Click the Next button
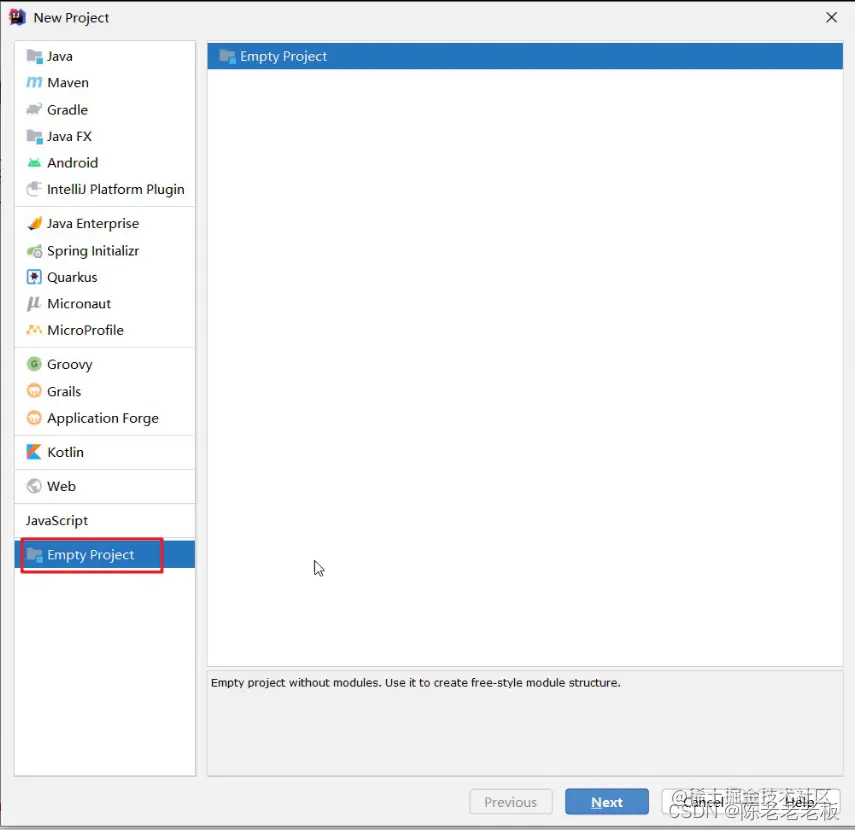This screenshot has width=855, height=830. 607,802
